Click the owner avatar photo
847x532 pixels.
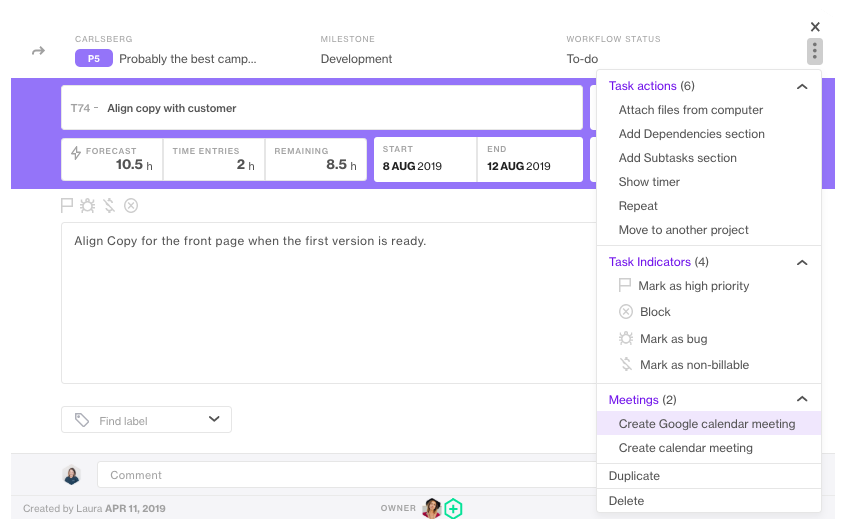point(432,508)
